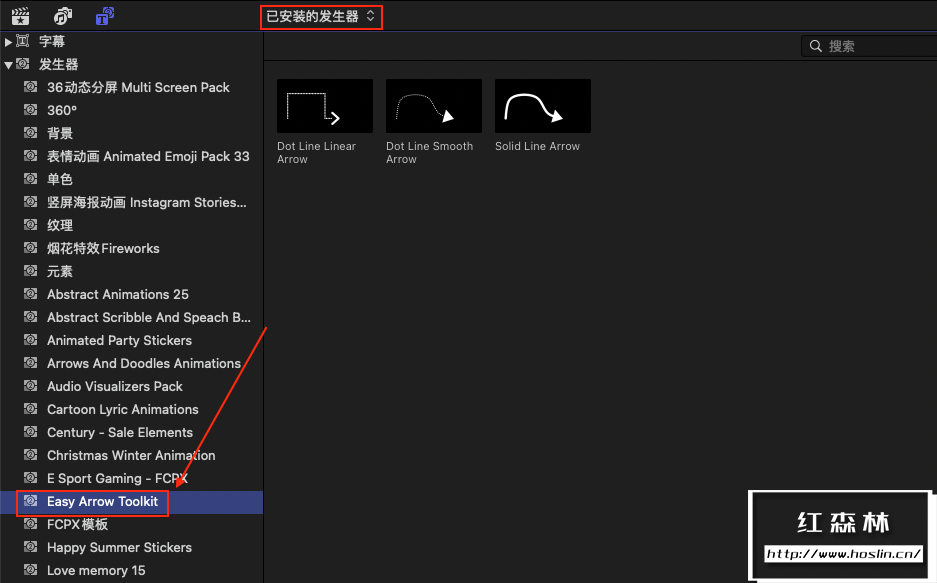Open the Photos and Audio sidebar icon

coord(63,16)
